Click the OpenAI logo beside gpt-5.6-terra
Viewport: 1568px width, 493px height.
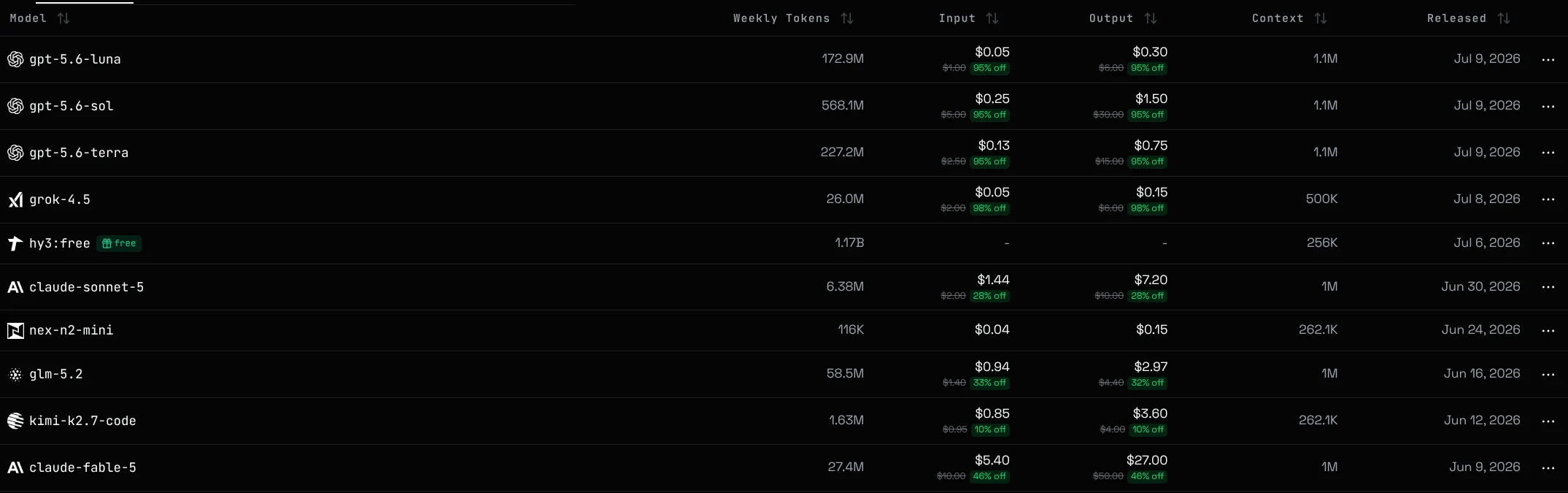click(15, 153)
